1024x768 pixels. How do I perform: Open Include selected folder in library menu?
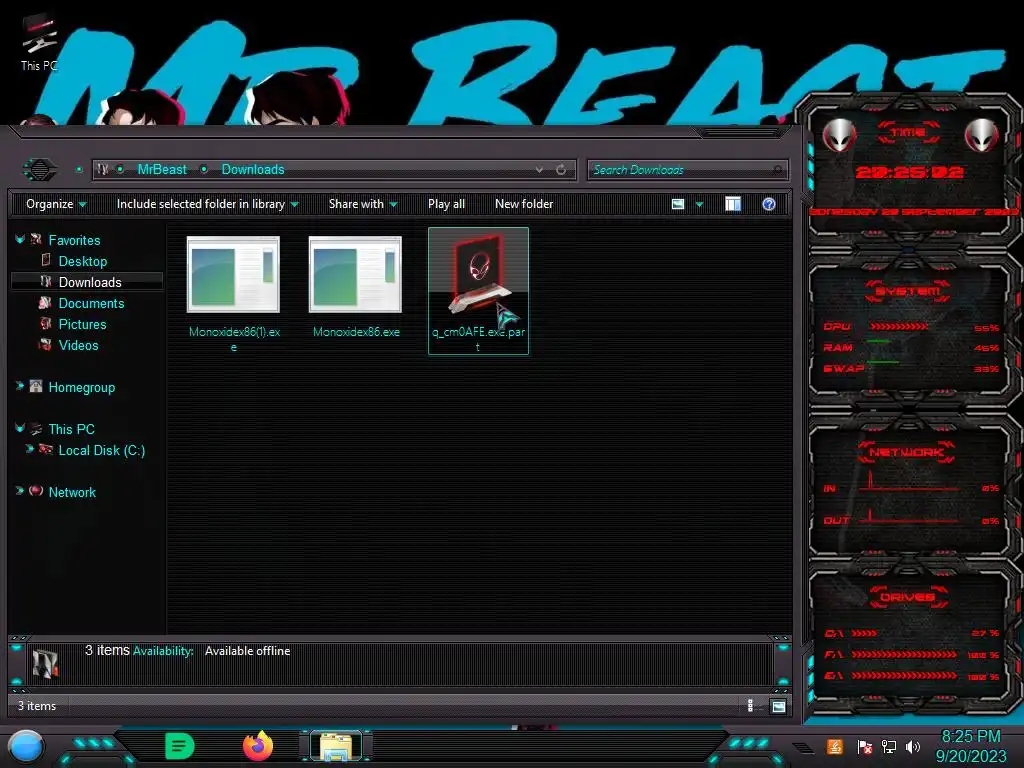click(207, 204)
